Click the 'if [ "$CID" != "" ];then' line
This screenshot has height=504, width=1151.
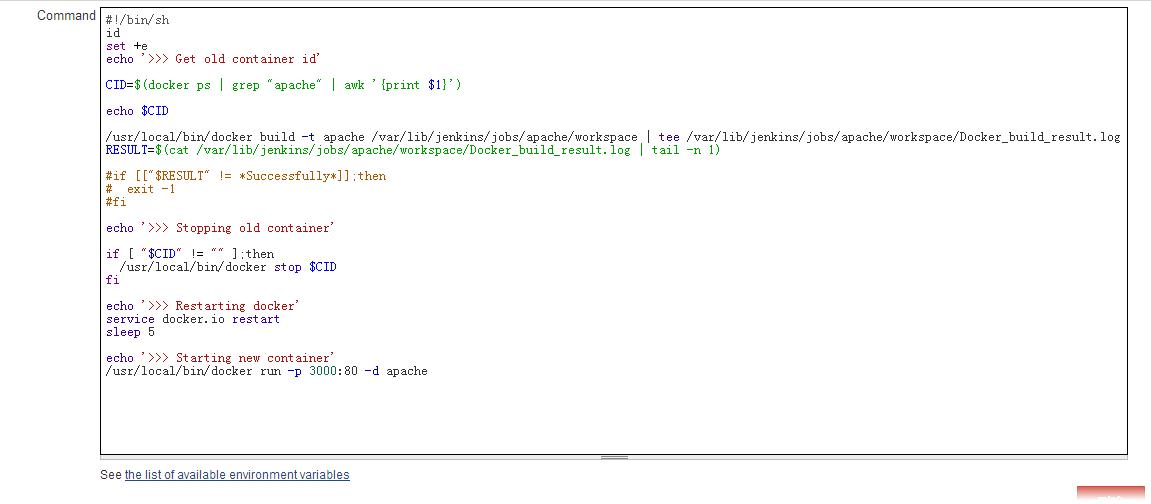tap(190, 254)
